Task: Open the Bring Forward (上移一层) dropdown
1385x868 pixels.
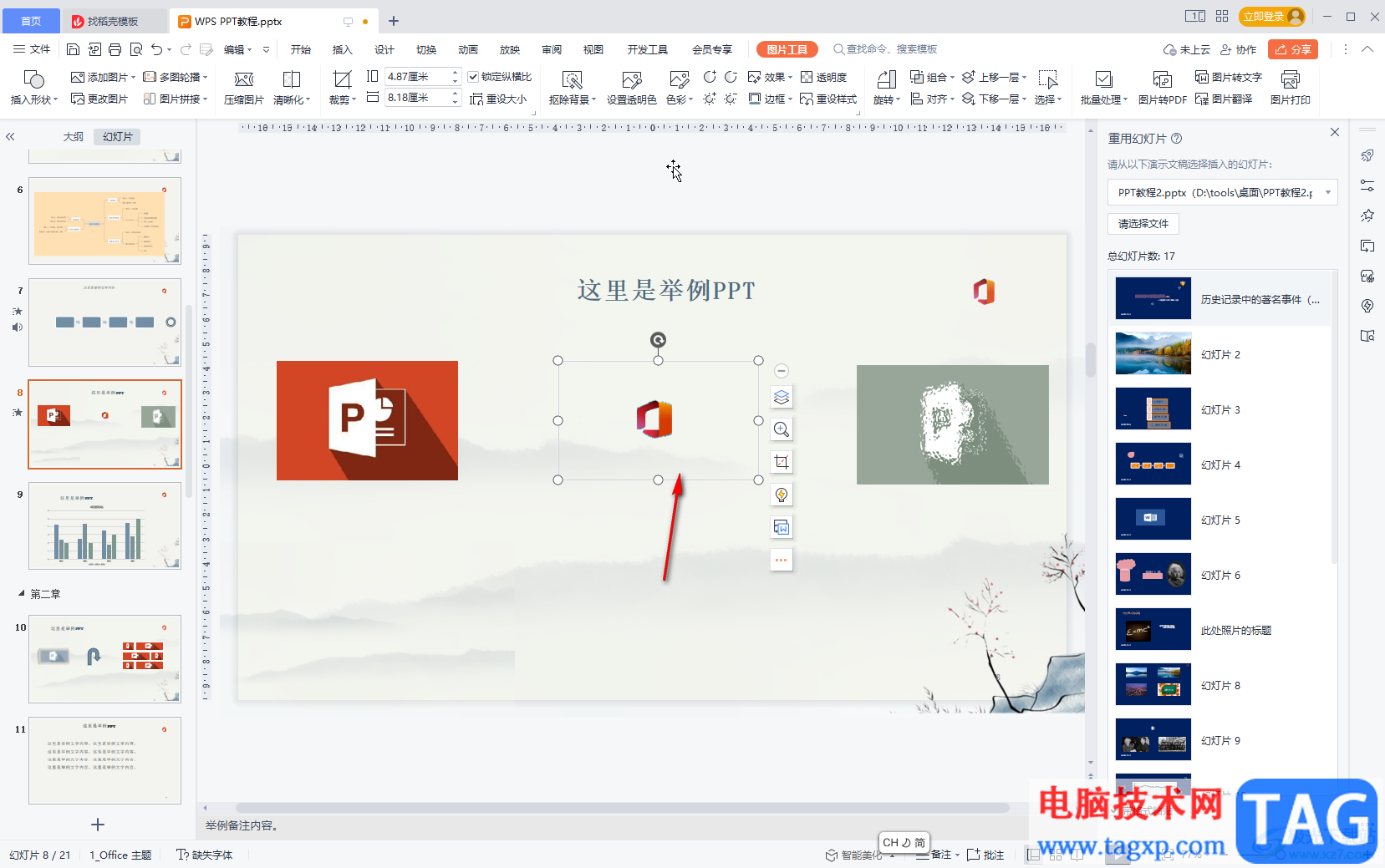Action: (995, 77)
